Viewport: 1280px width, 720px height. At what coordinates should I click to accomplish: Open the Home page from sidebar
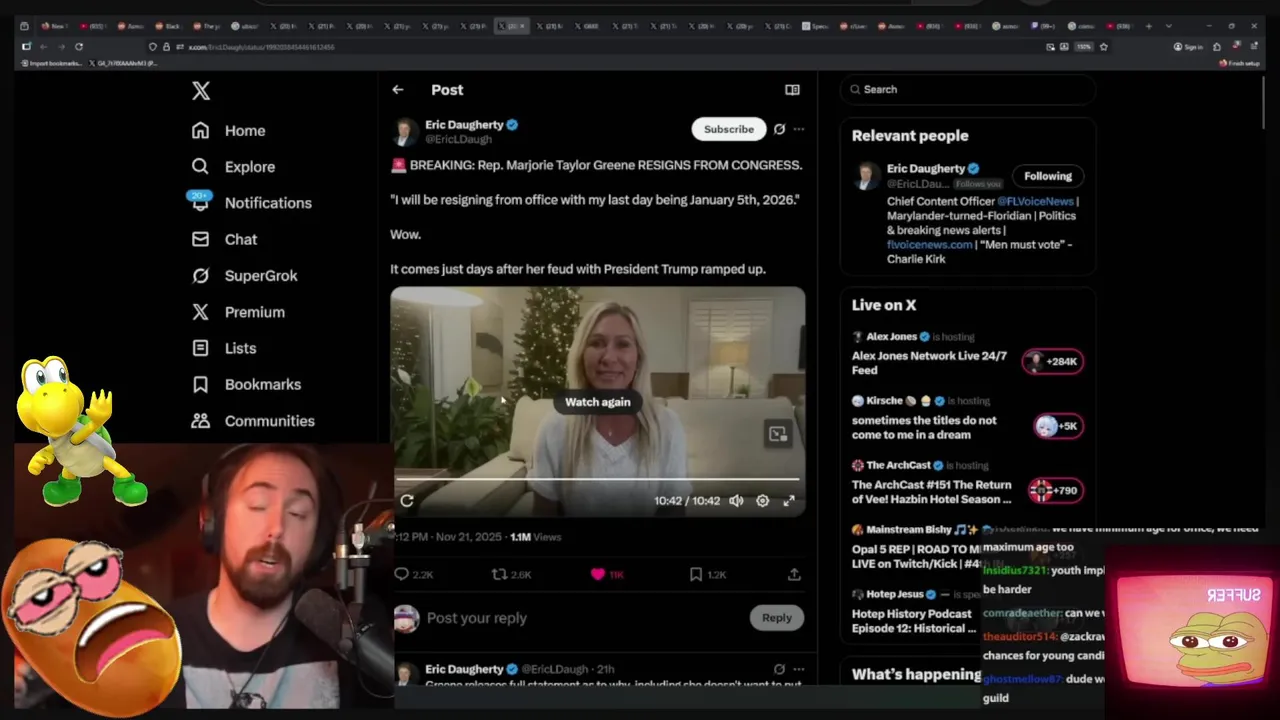(228, 131)
